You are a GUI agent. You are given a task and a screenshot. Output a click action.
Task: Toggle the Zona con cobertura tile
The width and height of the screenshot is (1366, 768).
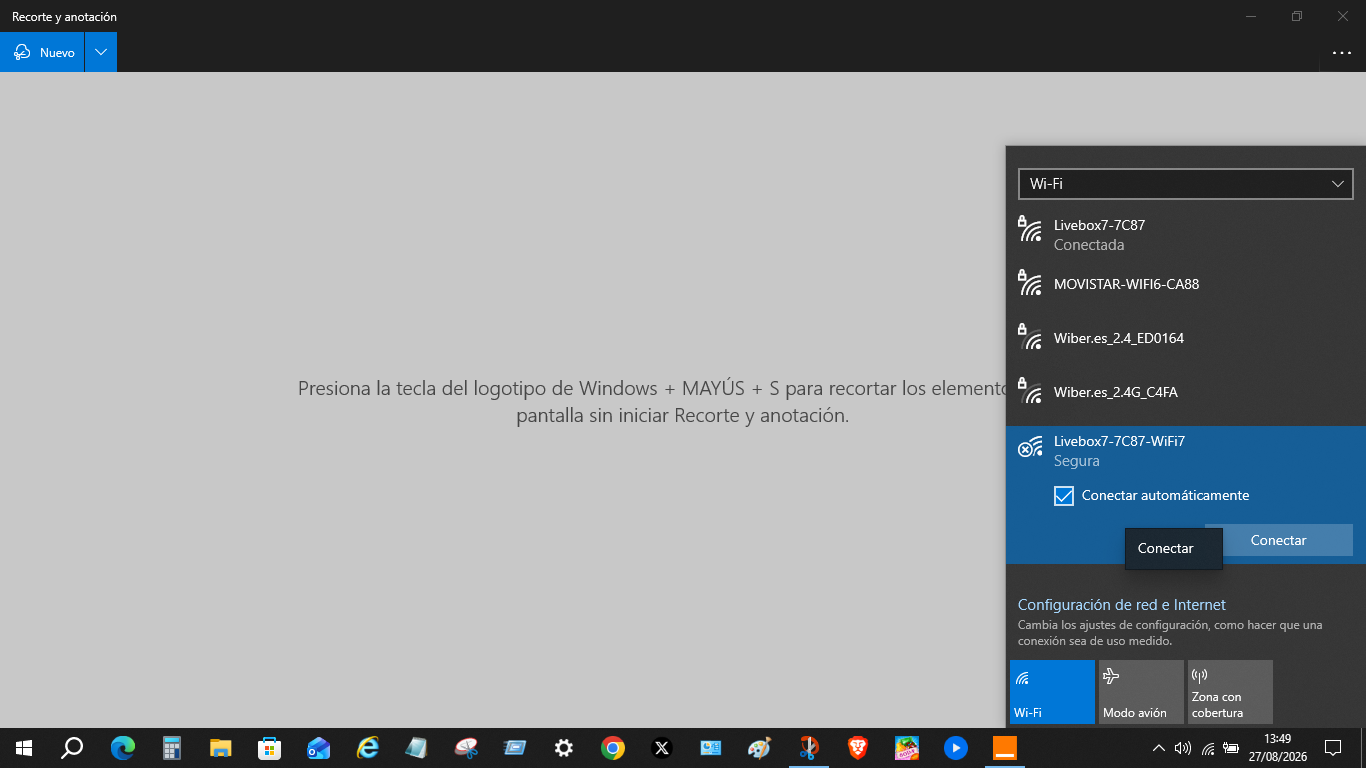point(1230,691)
